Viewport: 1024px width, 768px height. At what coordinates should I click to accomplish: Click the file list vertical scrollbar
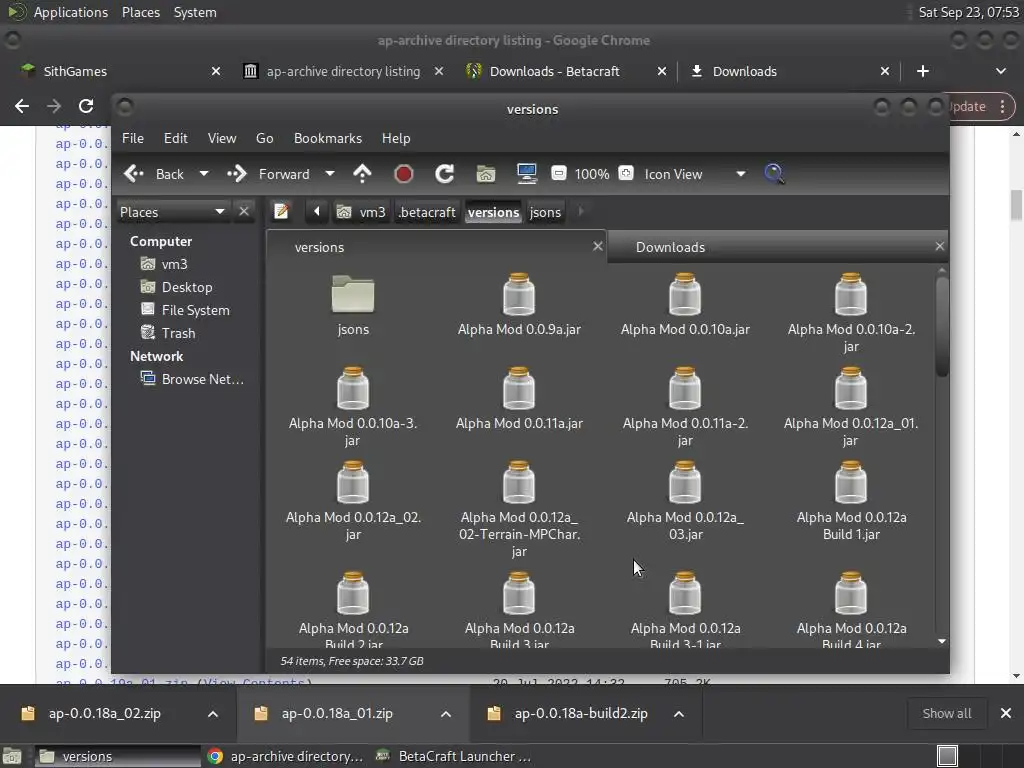(942, 327)
